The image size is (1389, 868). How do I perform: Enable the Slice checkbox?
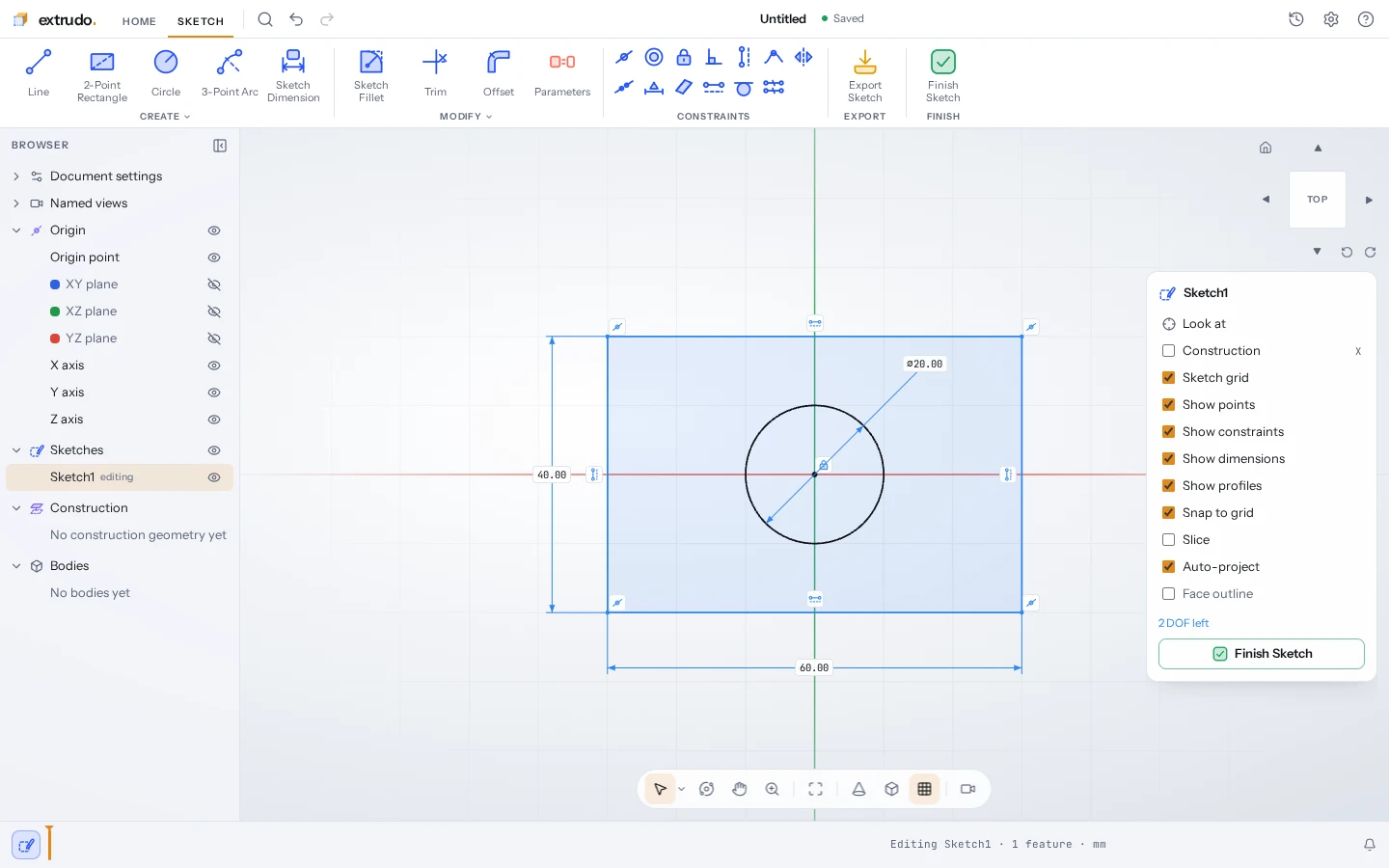coord(1168,540)
